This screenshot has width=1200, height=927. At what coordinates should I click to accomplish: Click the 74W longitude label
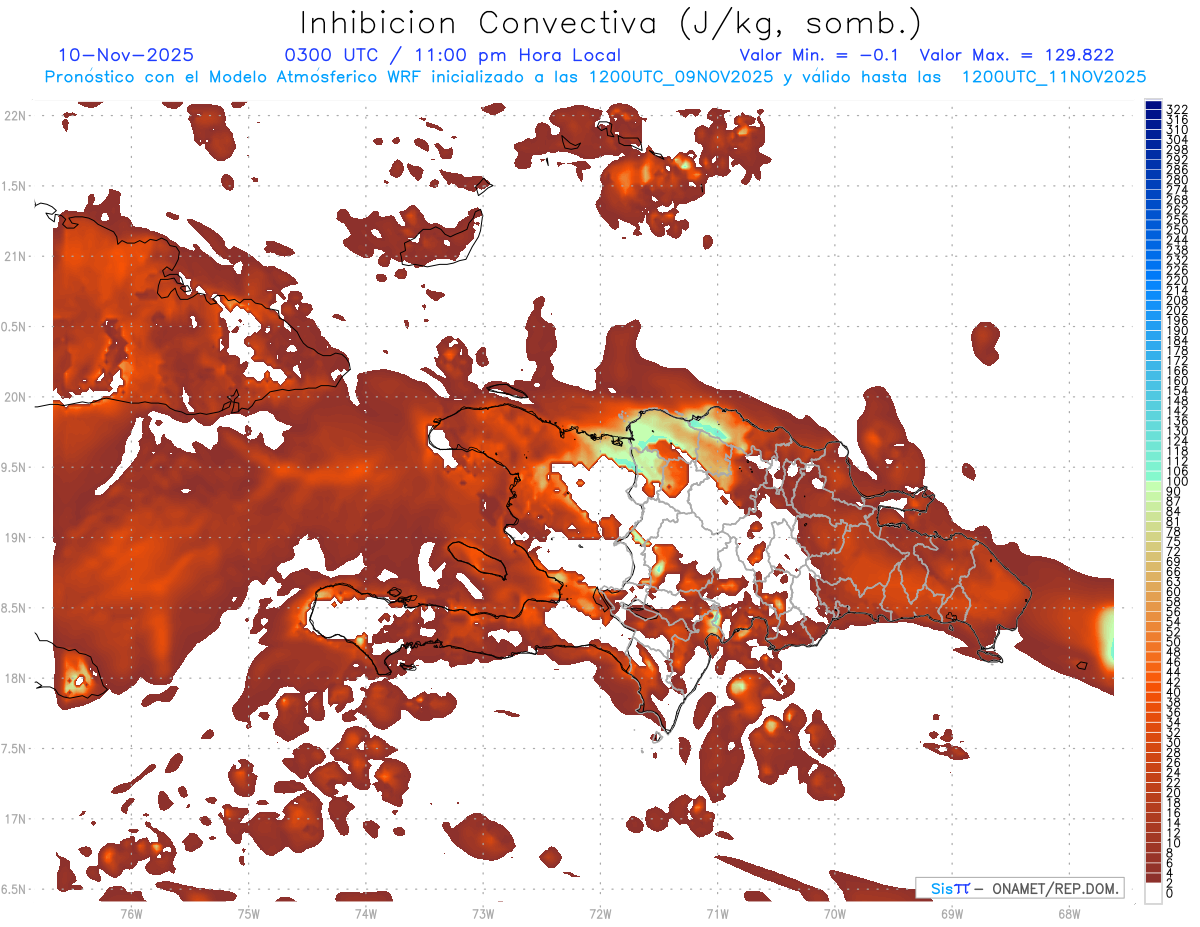365,913
